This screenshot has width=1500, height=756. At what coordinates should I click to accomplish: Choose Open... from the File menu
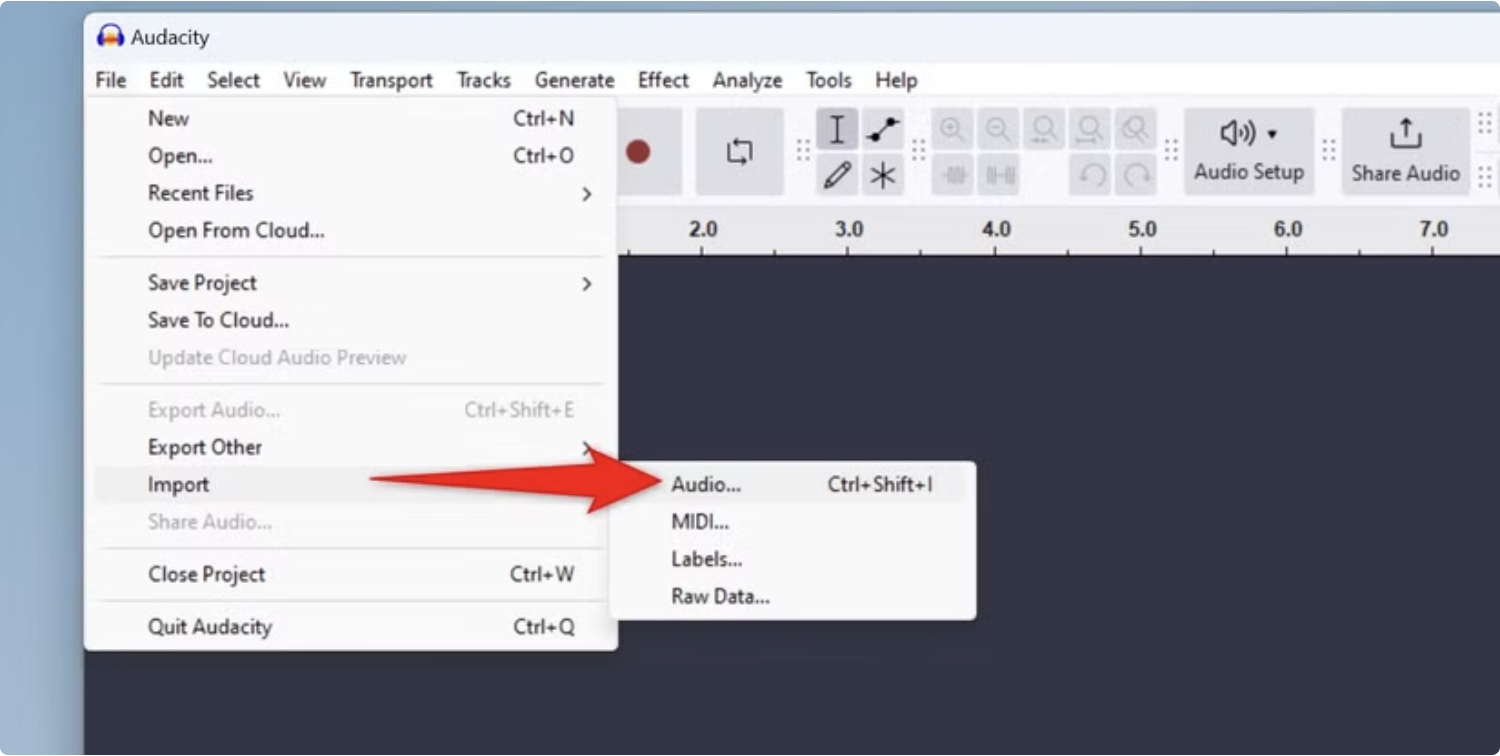click(x=350, y=156)
